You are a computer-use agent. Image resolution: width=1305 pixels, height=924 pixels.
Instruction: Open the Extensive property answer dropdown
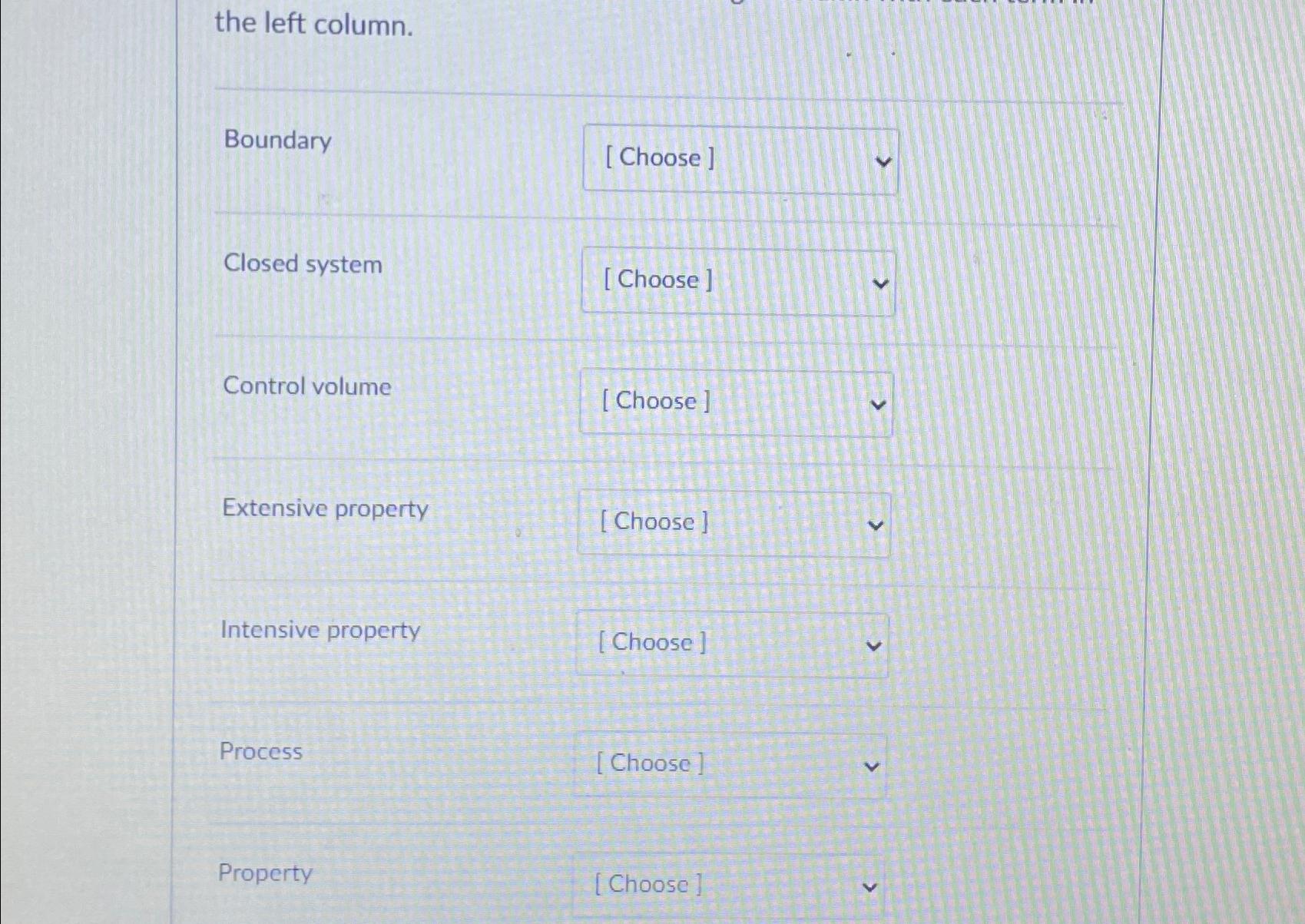click(x=734, y=523)
